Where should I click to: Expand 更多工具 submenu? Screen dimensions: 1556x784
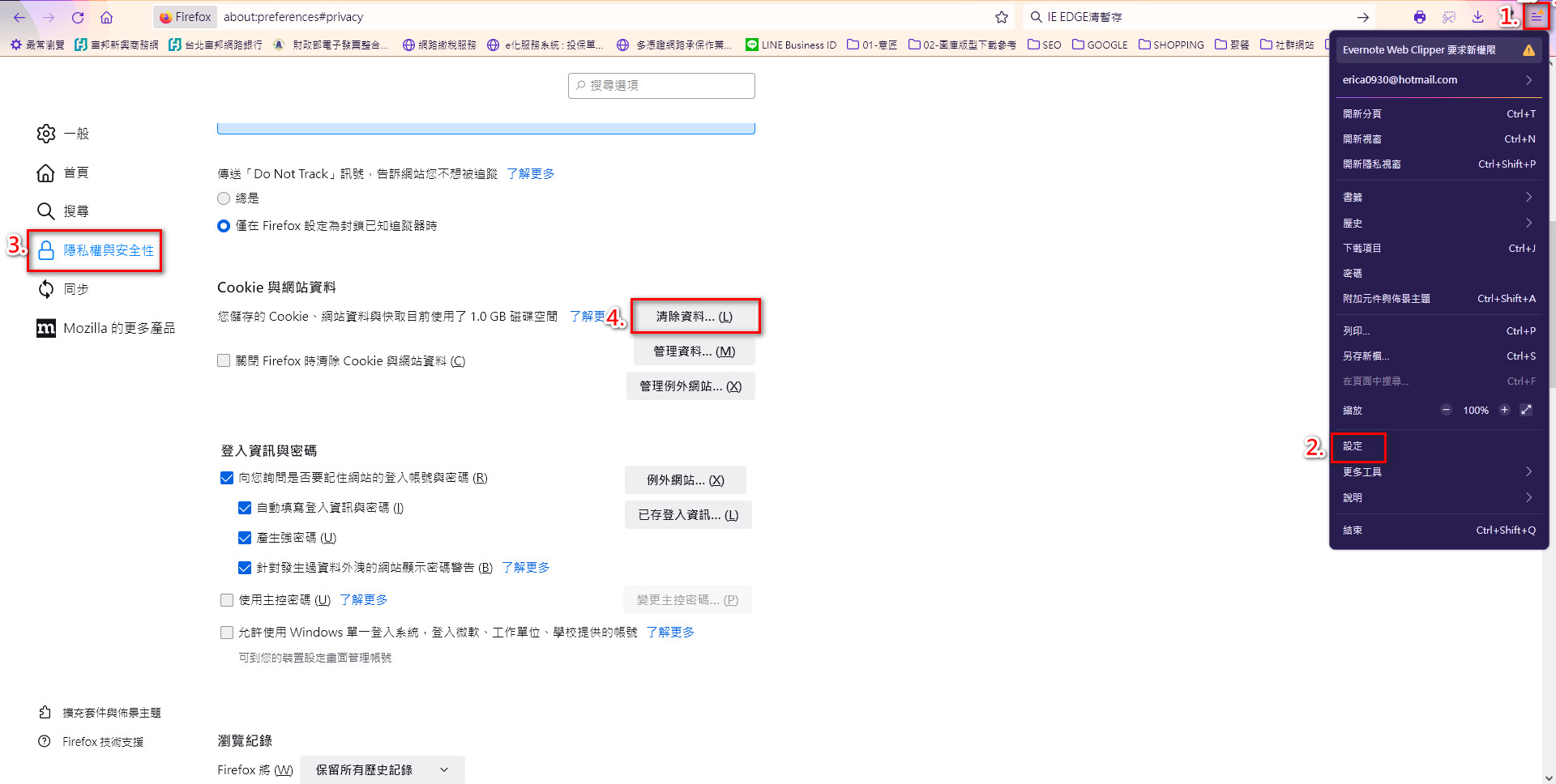pyautogui.click(x=1438, y=472)
